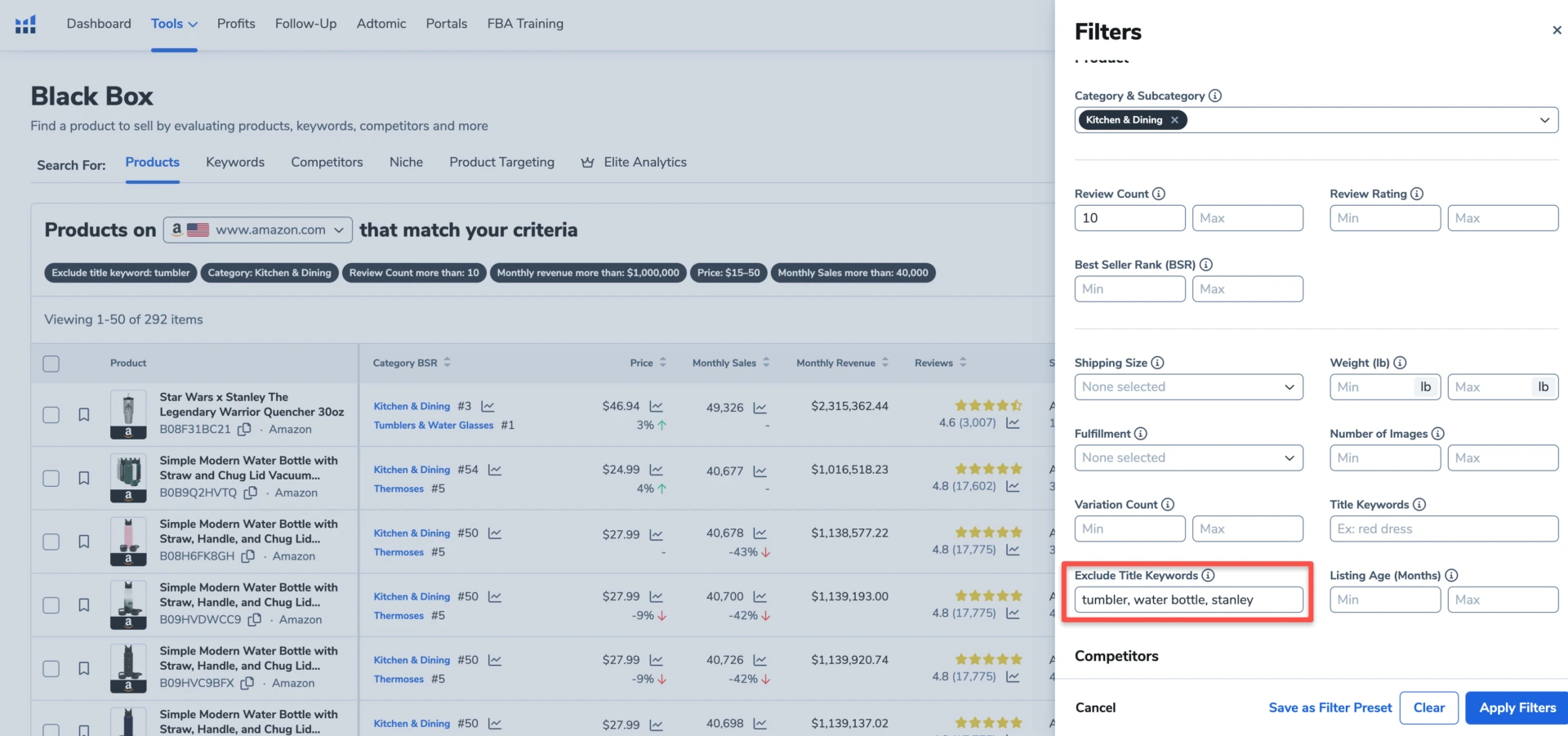
Task: Open Category & Subcategory info icon
Action: (x=1215, y=96)
